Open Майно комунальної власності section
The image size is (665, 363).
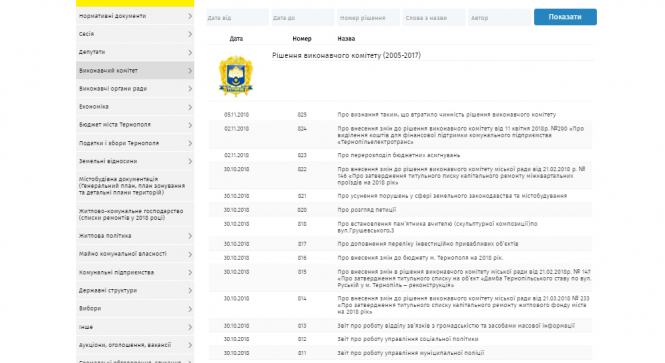tap(135, 254)
